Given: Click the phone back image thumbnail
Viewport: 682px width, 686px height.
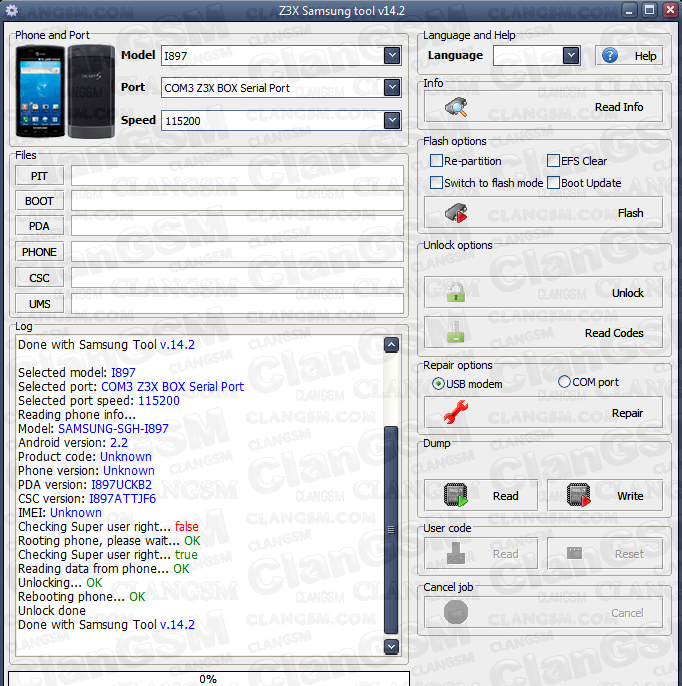Looking at the screenshot, I should (x=91, y=91).
